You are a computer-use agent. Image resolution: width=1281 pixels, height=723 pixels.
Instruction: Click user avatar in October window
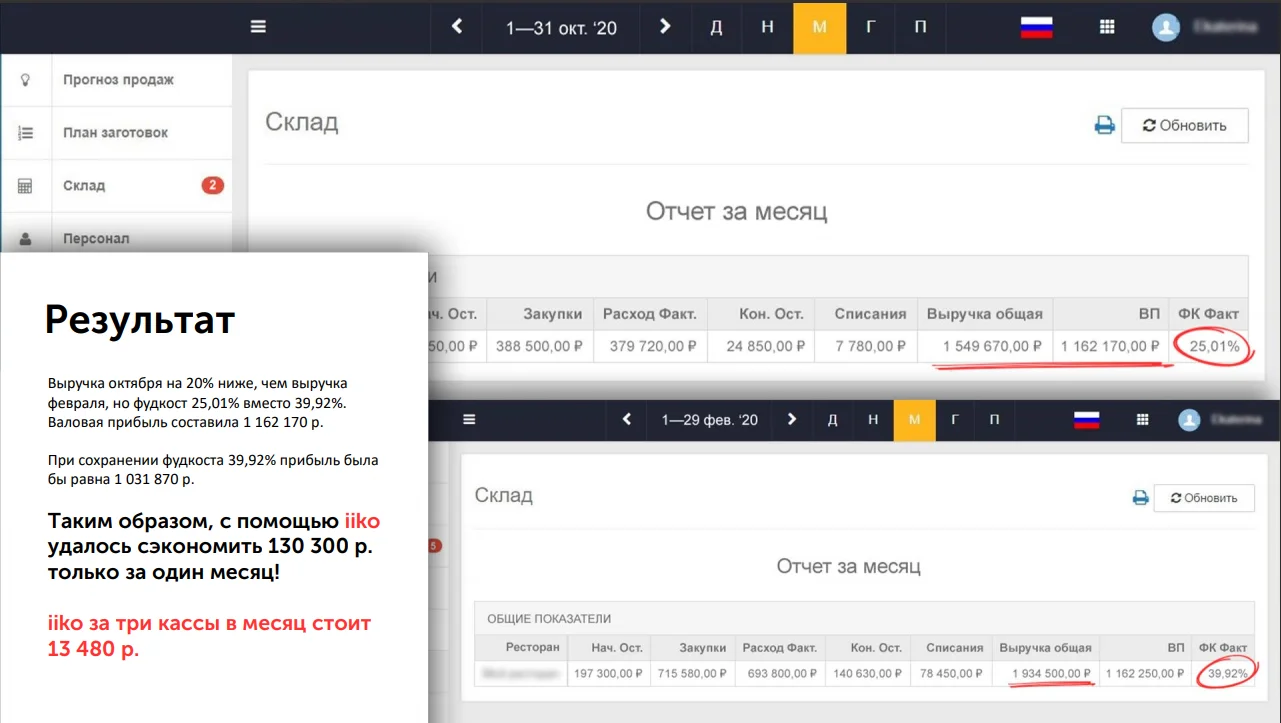(x=1165, y=28)
